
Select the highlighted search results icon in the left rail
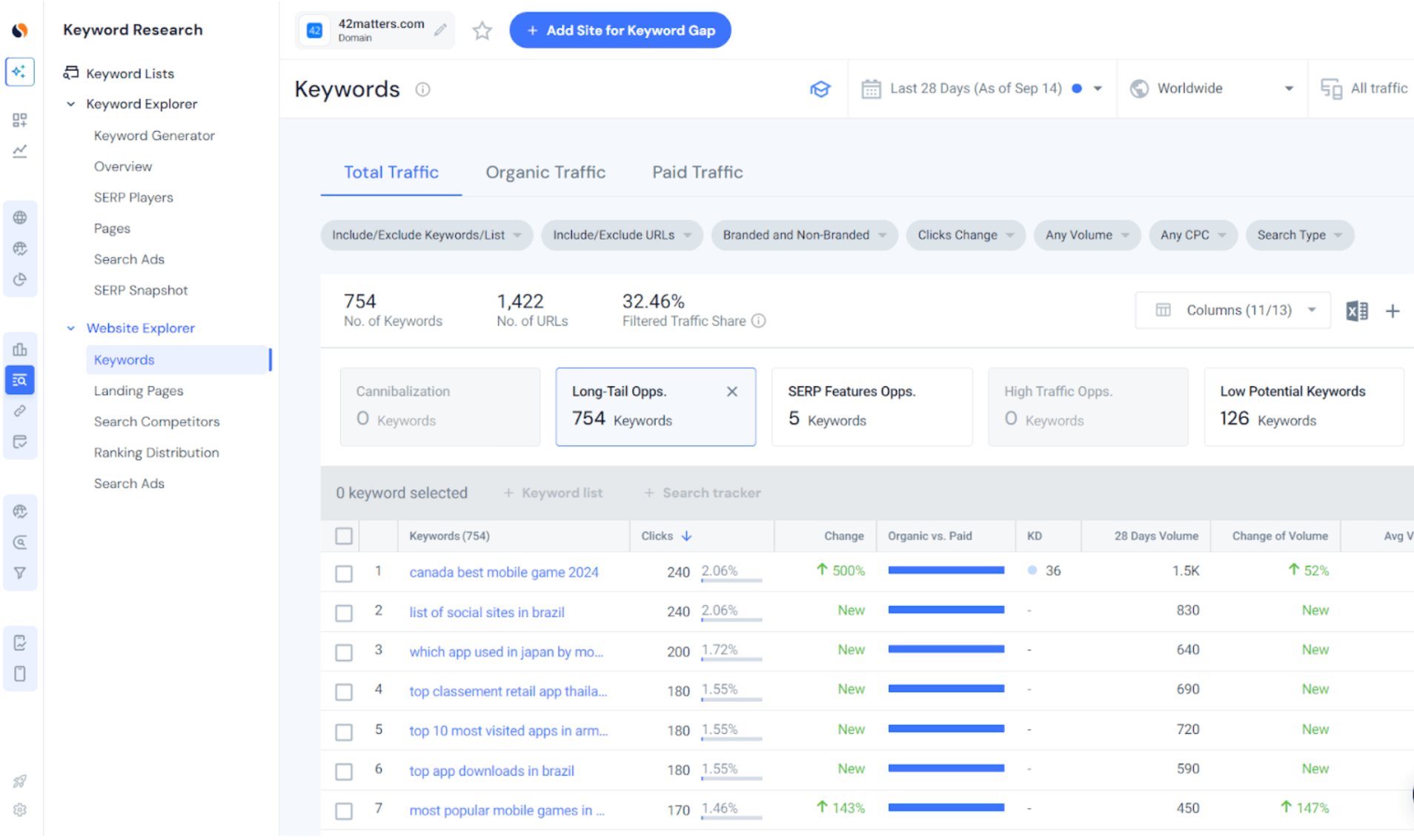click(x=20, y=380)
